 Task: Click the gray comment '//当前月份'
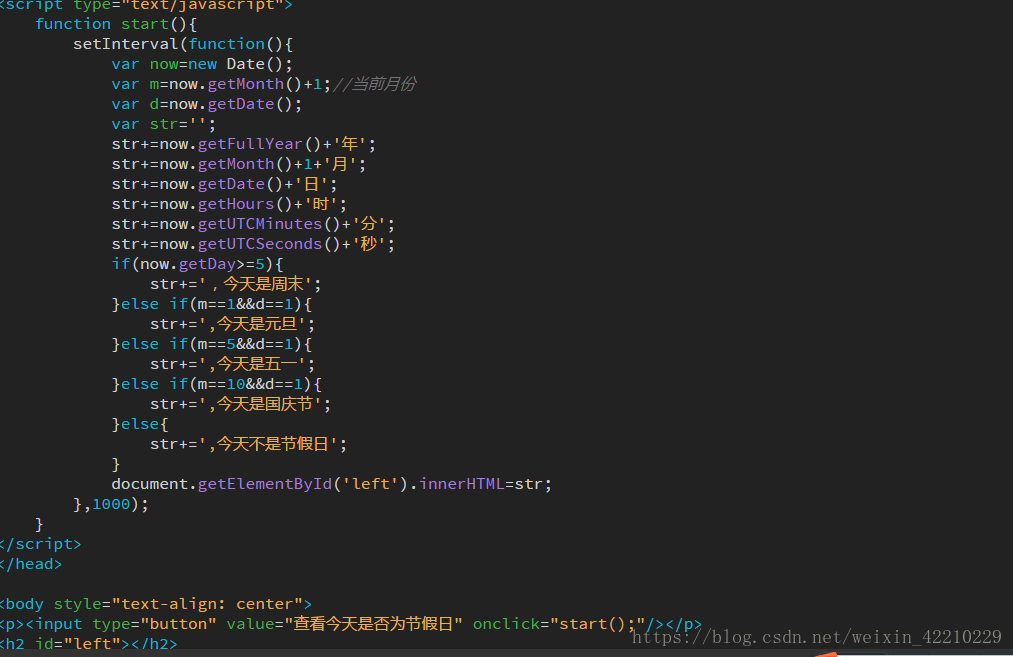coord(374,84)
